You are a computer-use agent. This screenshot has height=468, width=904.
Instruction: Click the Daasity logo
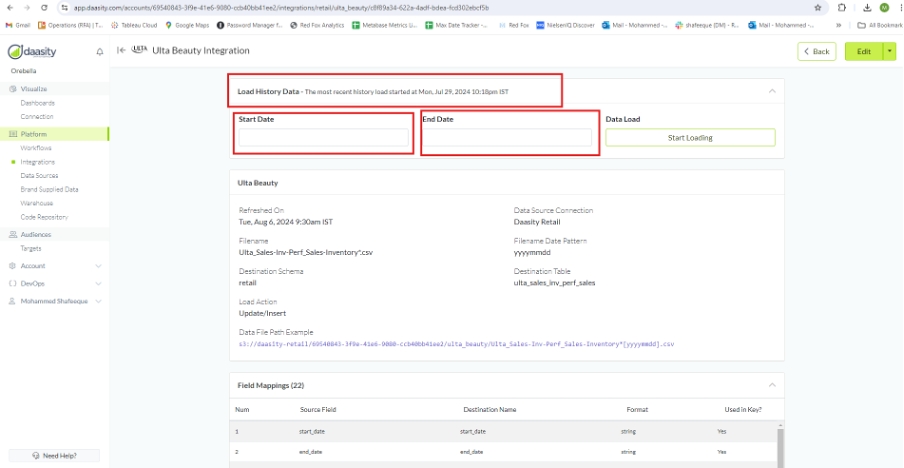pos(33,51)
